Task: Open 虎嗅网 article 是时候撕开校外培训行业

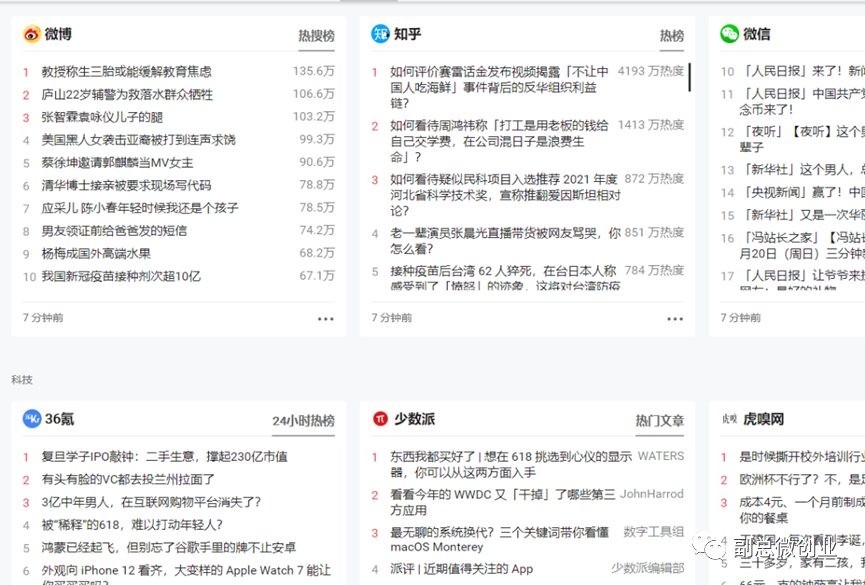Action: tap(802, 457)
